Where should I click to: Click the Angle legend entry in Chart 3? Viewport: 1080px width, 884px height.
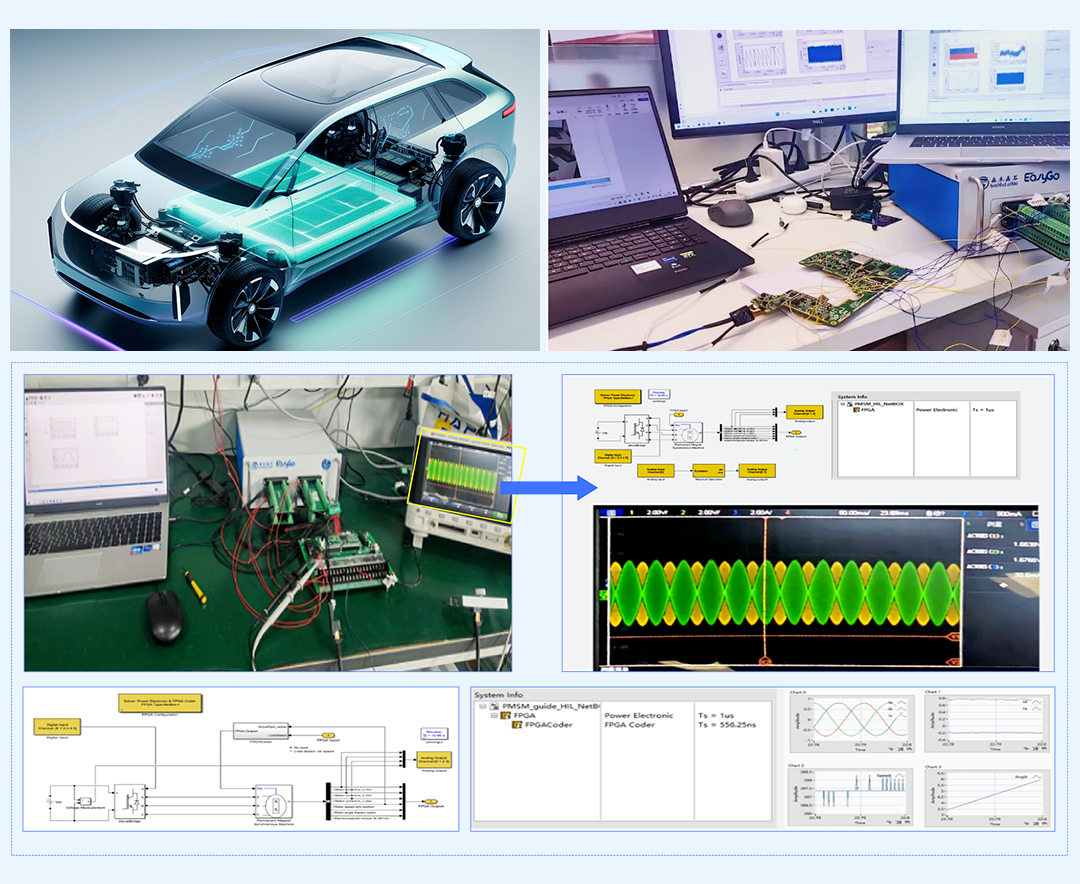pos(1028,777)
